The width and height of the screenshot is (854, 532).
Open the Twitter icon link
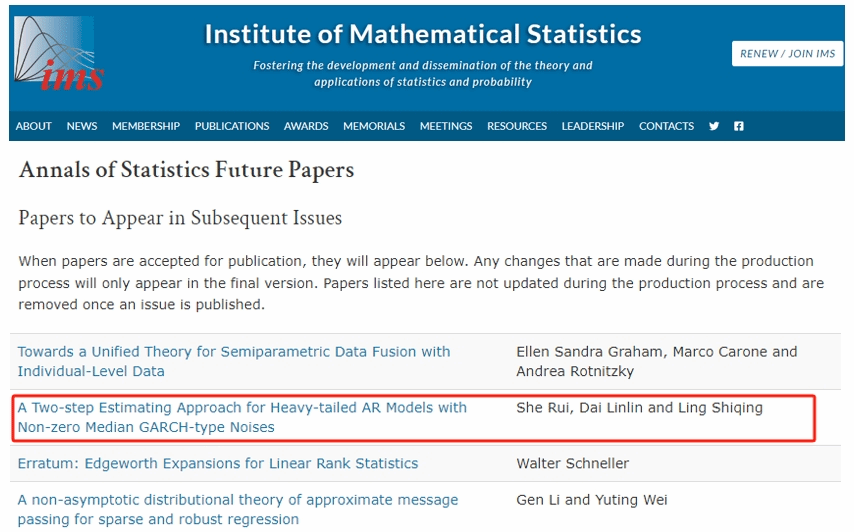point(714,126)
